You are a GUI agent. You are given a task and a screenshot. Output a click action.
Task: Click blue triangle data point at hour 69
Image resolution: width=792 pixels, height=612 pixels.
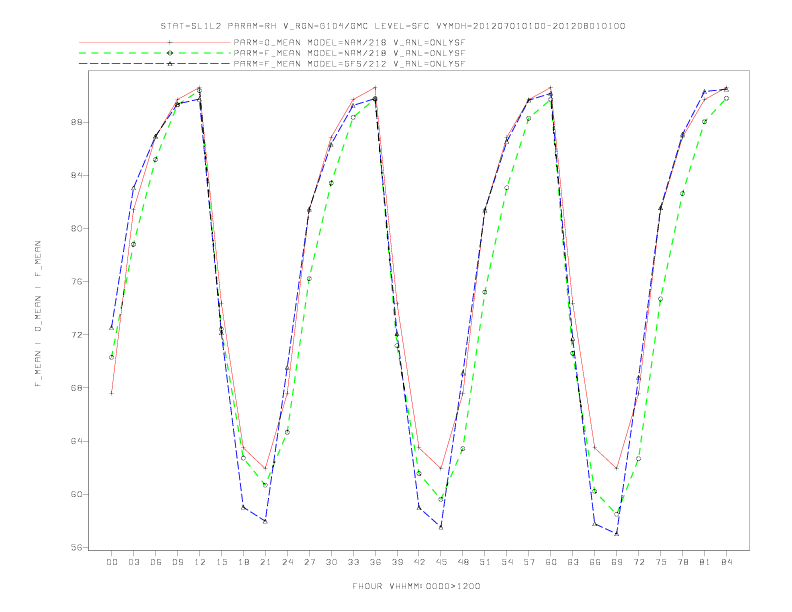click(617, 533)
